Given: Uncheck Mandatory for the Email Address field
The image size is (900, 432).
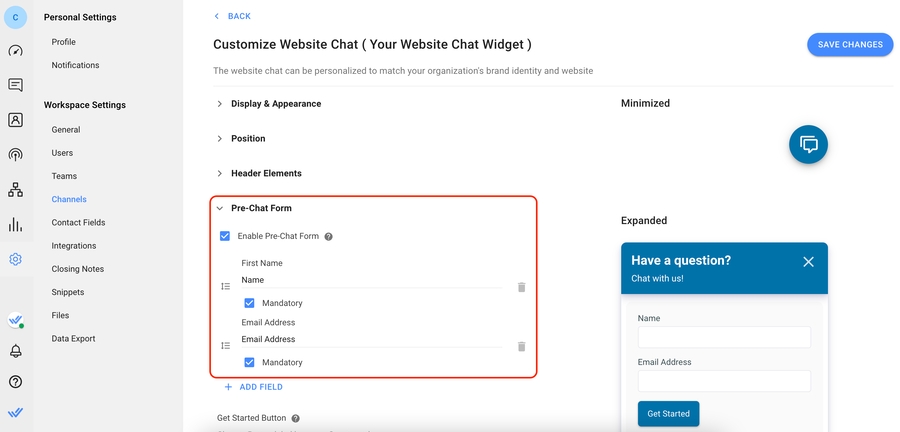Looking at the screenshot, I should click(249, 362).
